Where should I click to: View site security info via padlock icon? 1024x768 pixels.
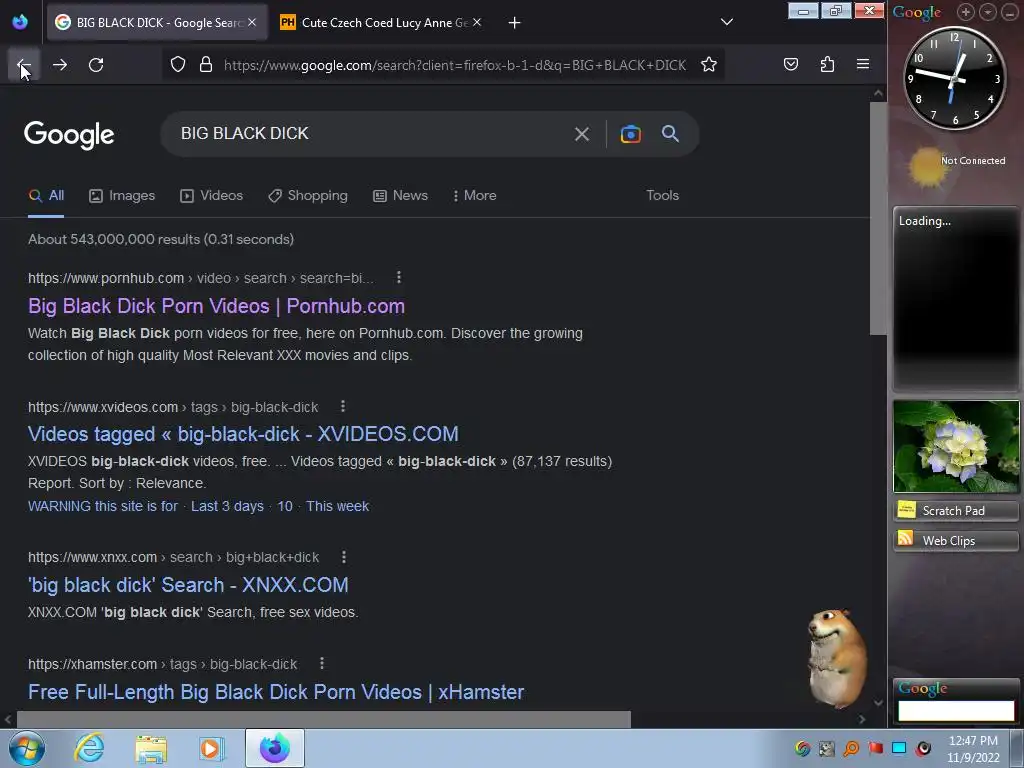tap(206, 64)
